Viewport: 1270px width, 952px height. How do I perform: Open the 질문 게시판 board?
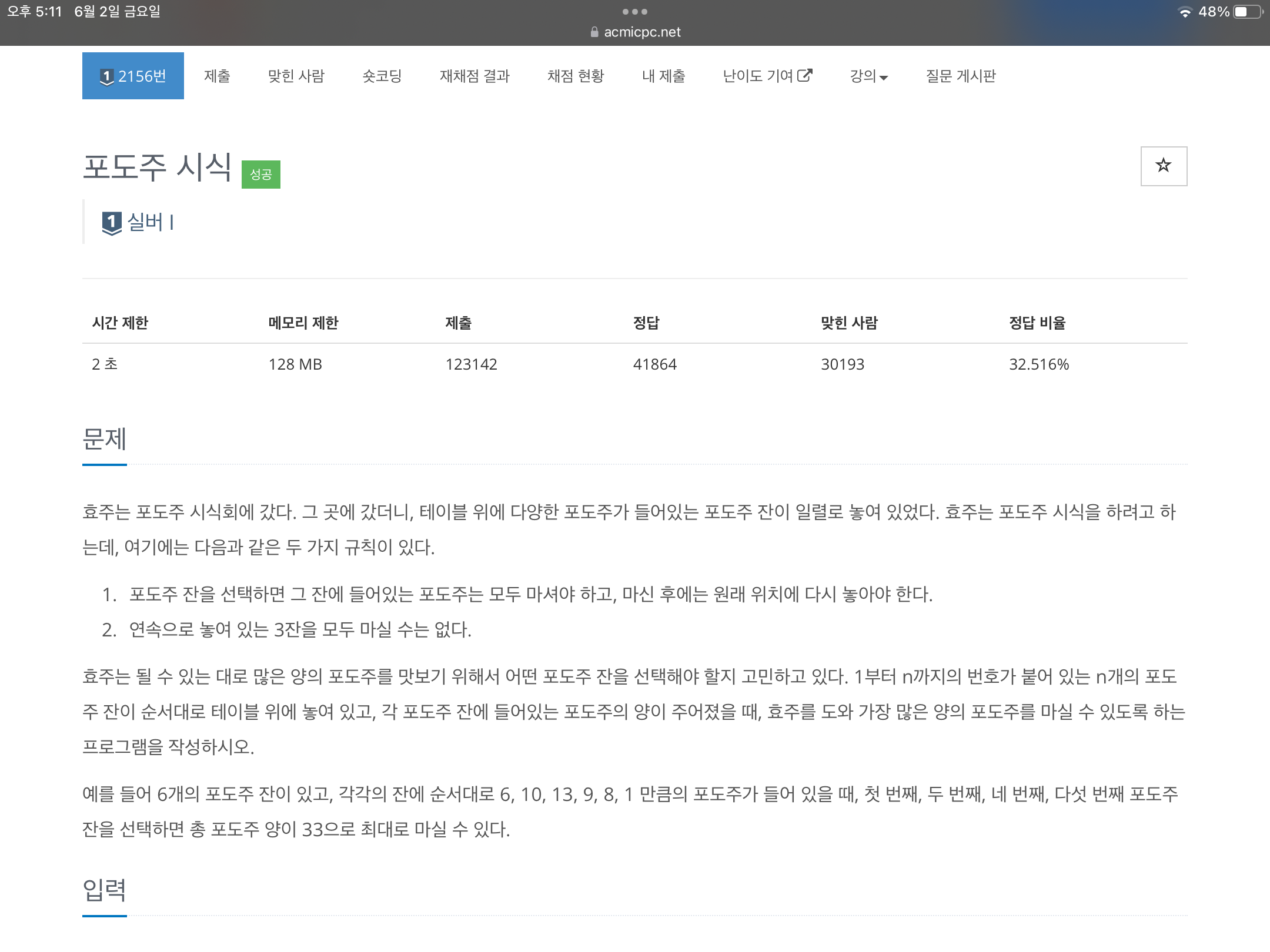coord(960,76)
